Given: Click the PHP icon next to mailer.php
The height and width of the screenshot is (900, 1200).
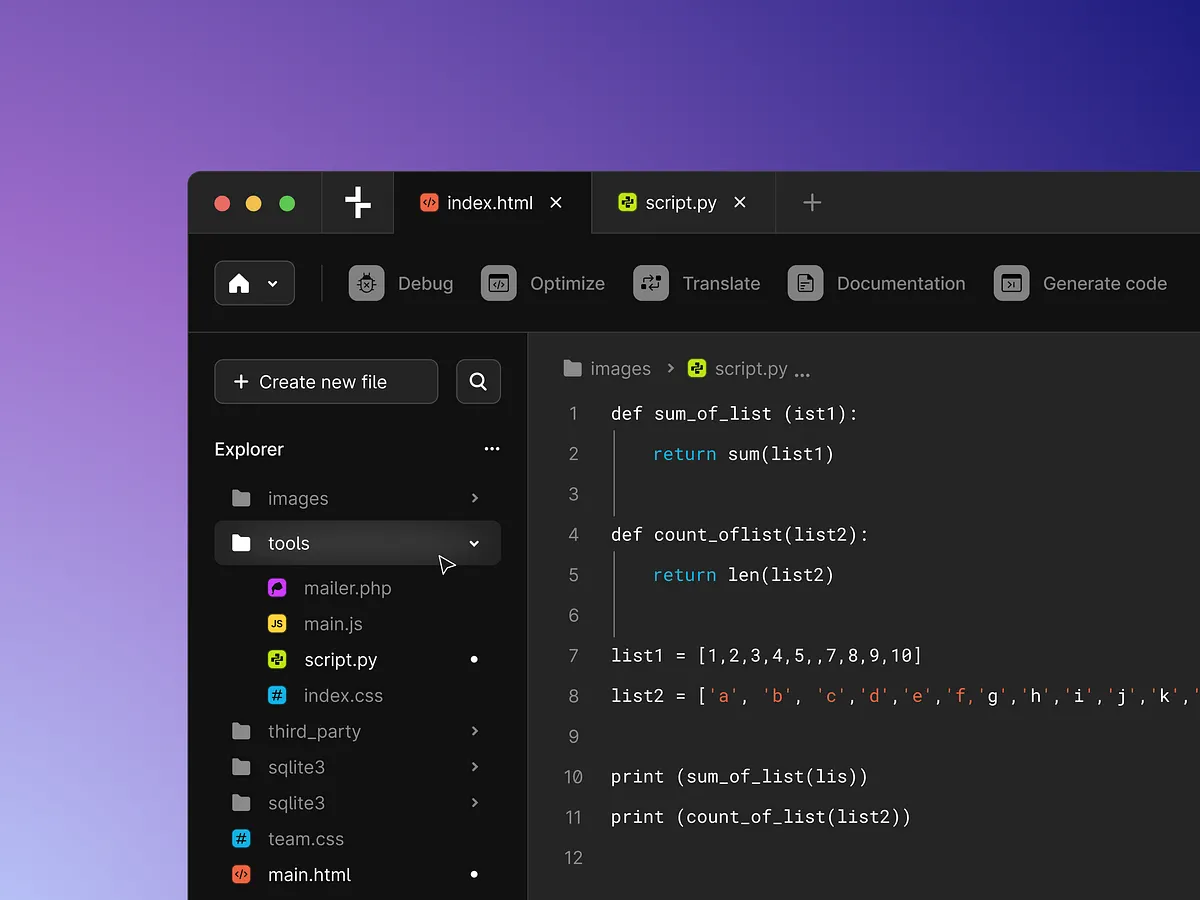Looking at the screenshot, I should pyautogui.click(x=276, y=587).
